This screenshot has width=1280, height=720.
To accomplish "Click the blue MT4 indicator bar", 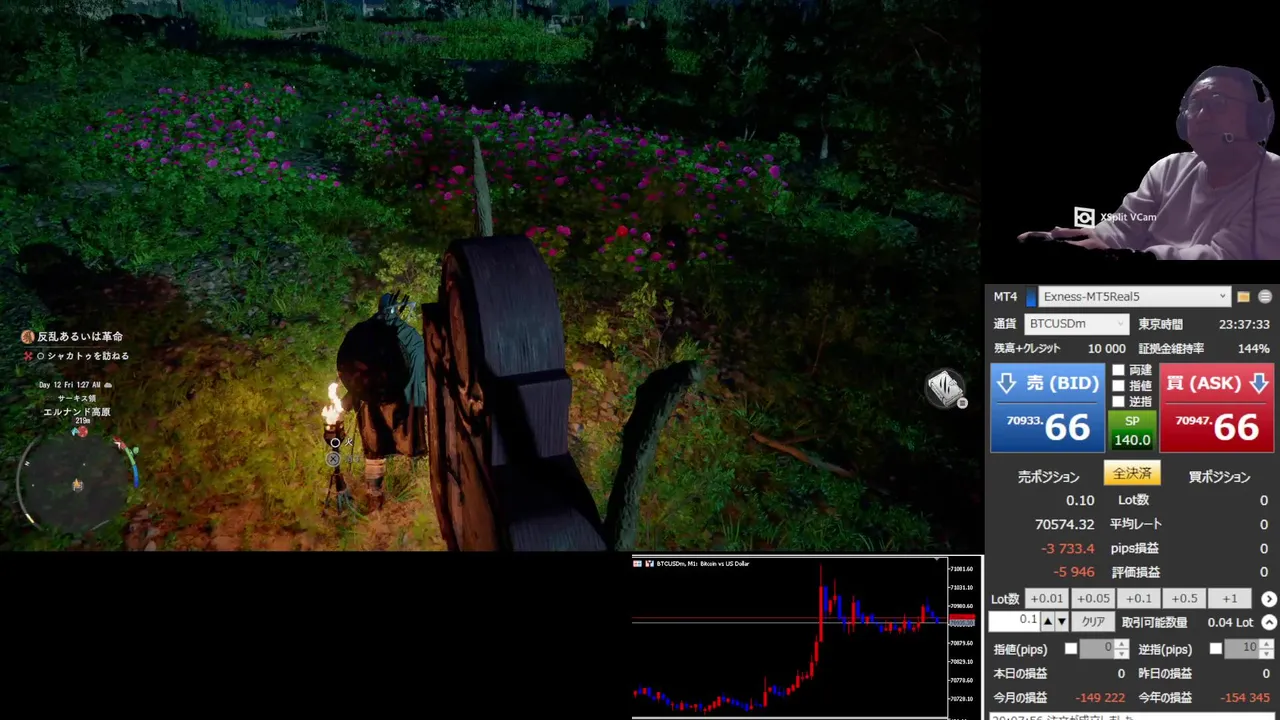I will (x=1031, y=297).
